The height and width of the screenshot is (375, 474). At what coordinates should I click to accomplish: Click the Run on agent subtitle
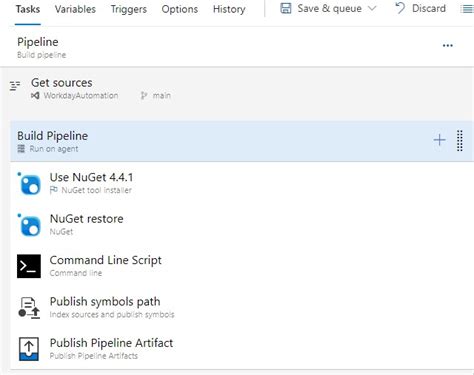click(x=54, y=149)
